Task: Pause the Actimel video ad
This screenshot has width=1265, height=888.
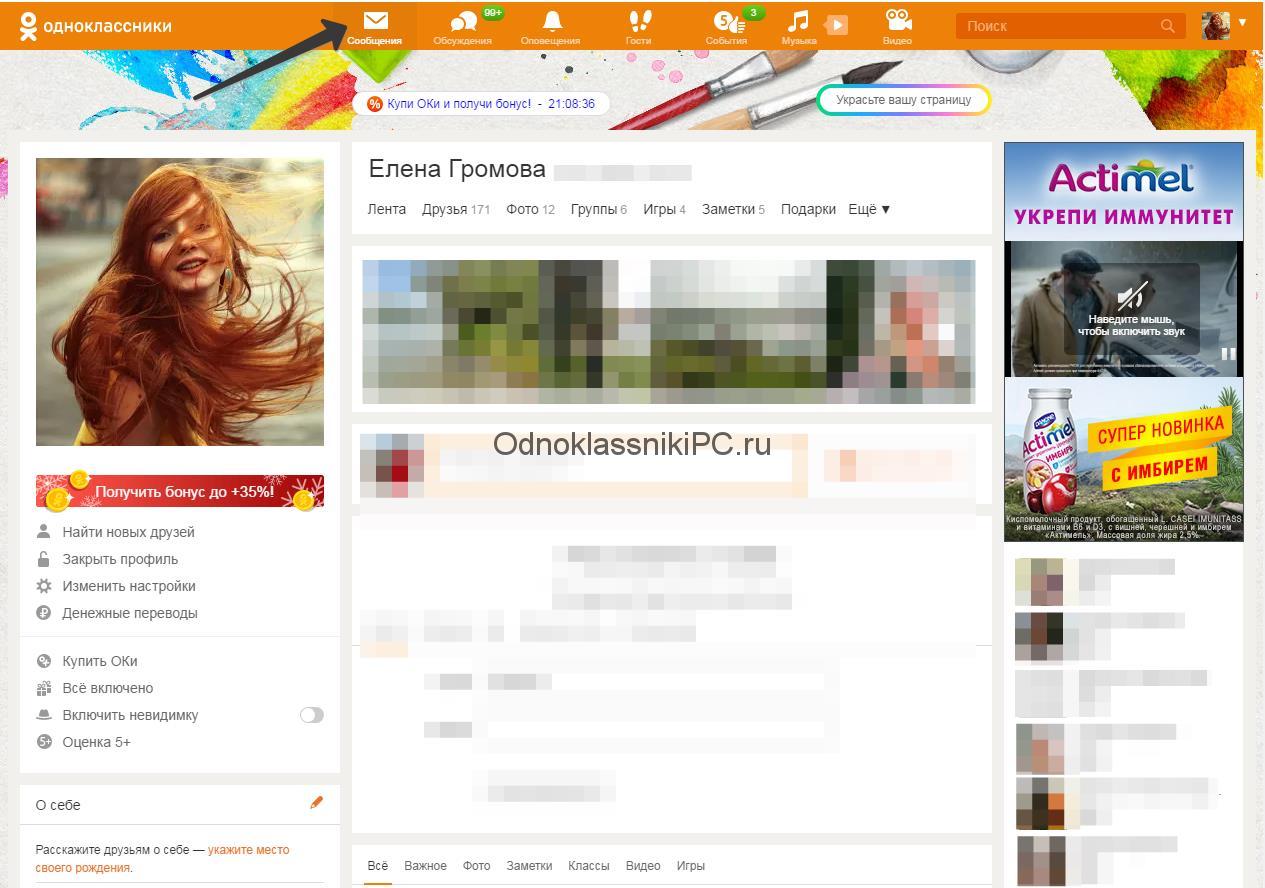Action: pyautogui.click(x=1228, y=354)
